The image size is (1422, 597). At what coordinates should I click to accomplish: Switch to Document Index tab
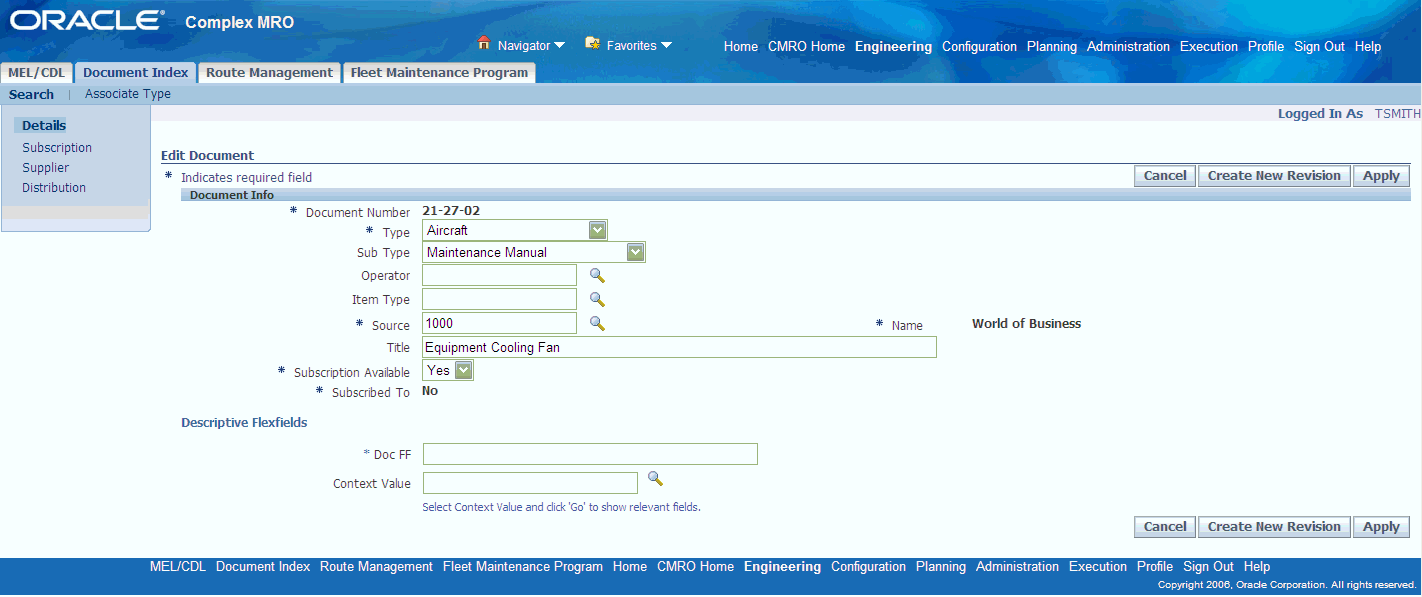click(x=135, y=73)
